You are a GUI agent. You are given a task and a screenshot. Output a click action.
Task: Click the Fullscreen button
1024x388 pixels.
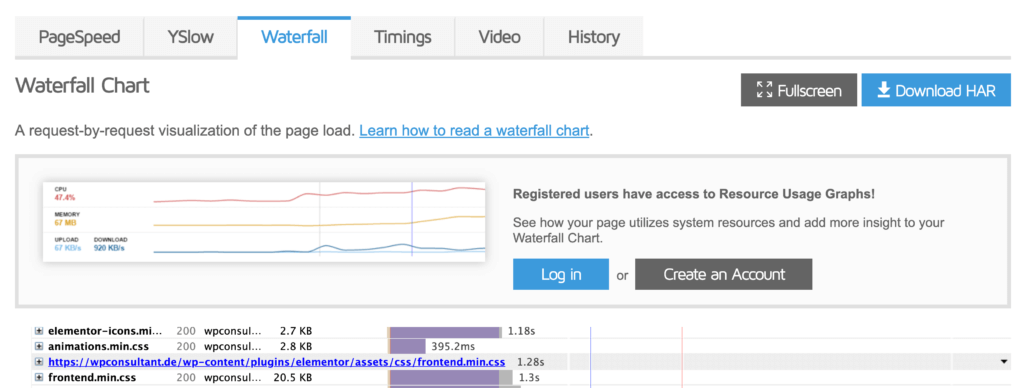click(799, 90)
